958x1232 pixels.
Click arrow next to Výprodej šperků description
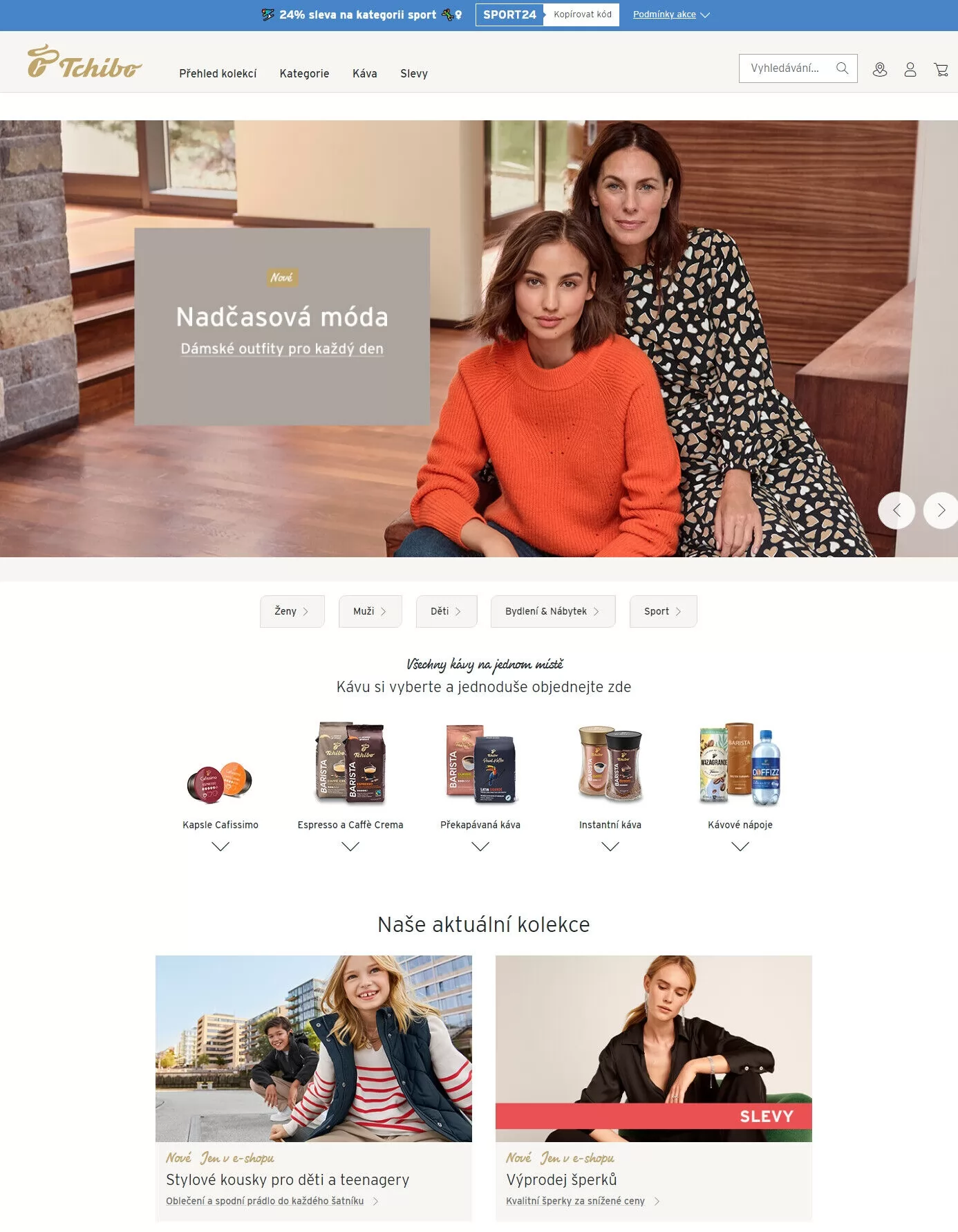(x=657, y=1201)
